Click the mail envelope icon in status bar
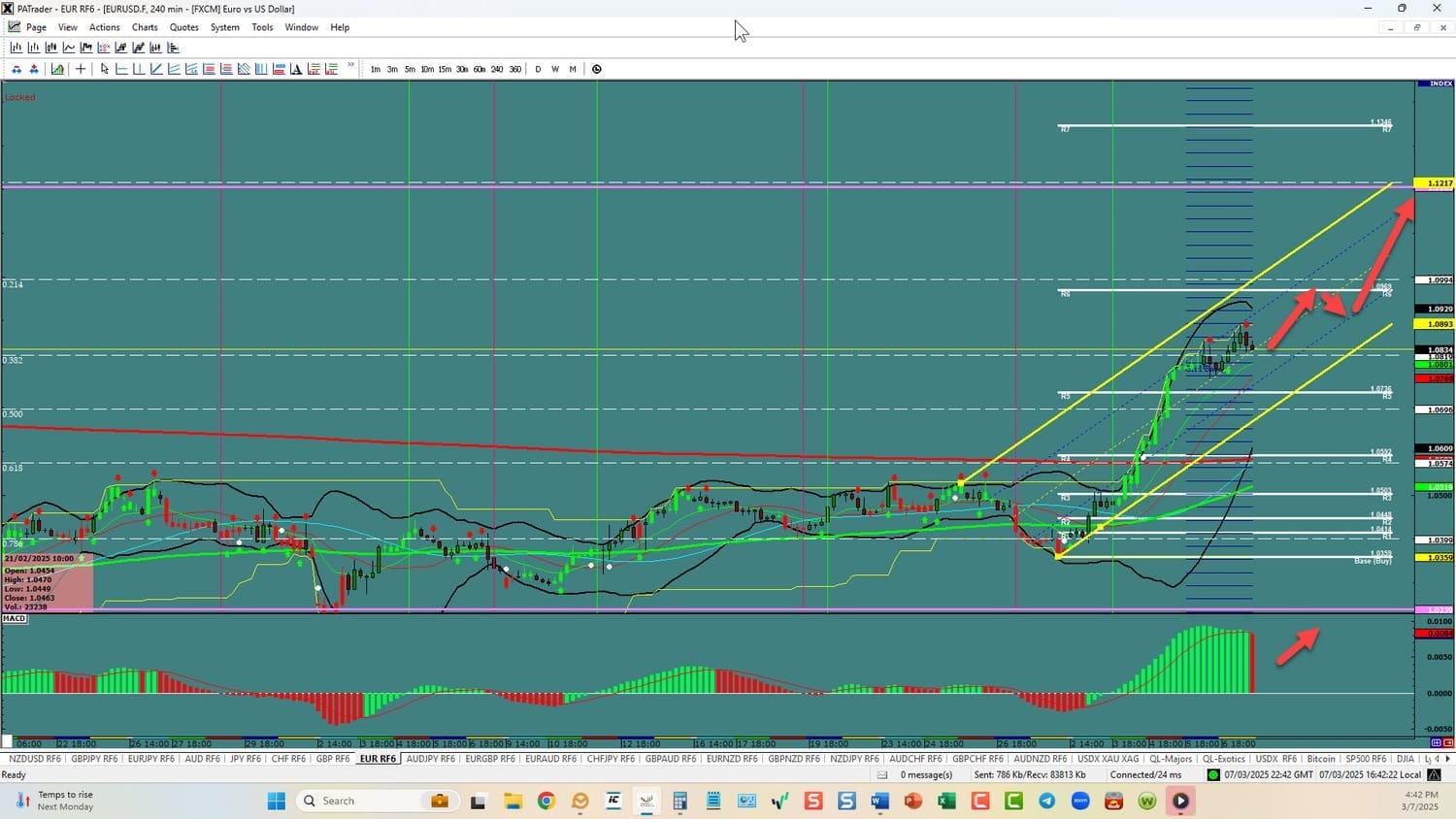 click(882, 774)
